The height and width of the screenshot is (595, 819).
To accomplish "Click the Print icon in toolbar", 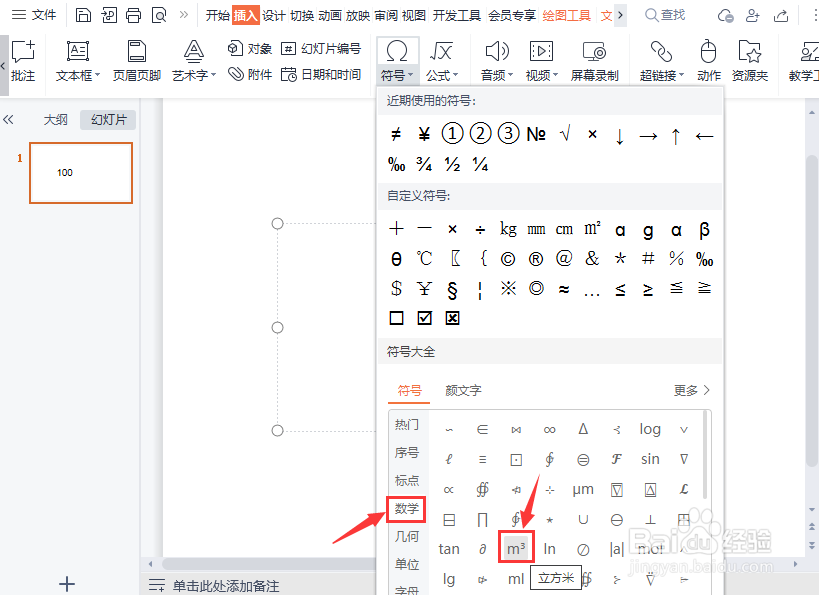I will tap(133, 15).
